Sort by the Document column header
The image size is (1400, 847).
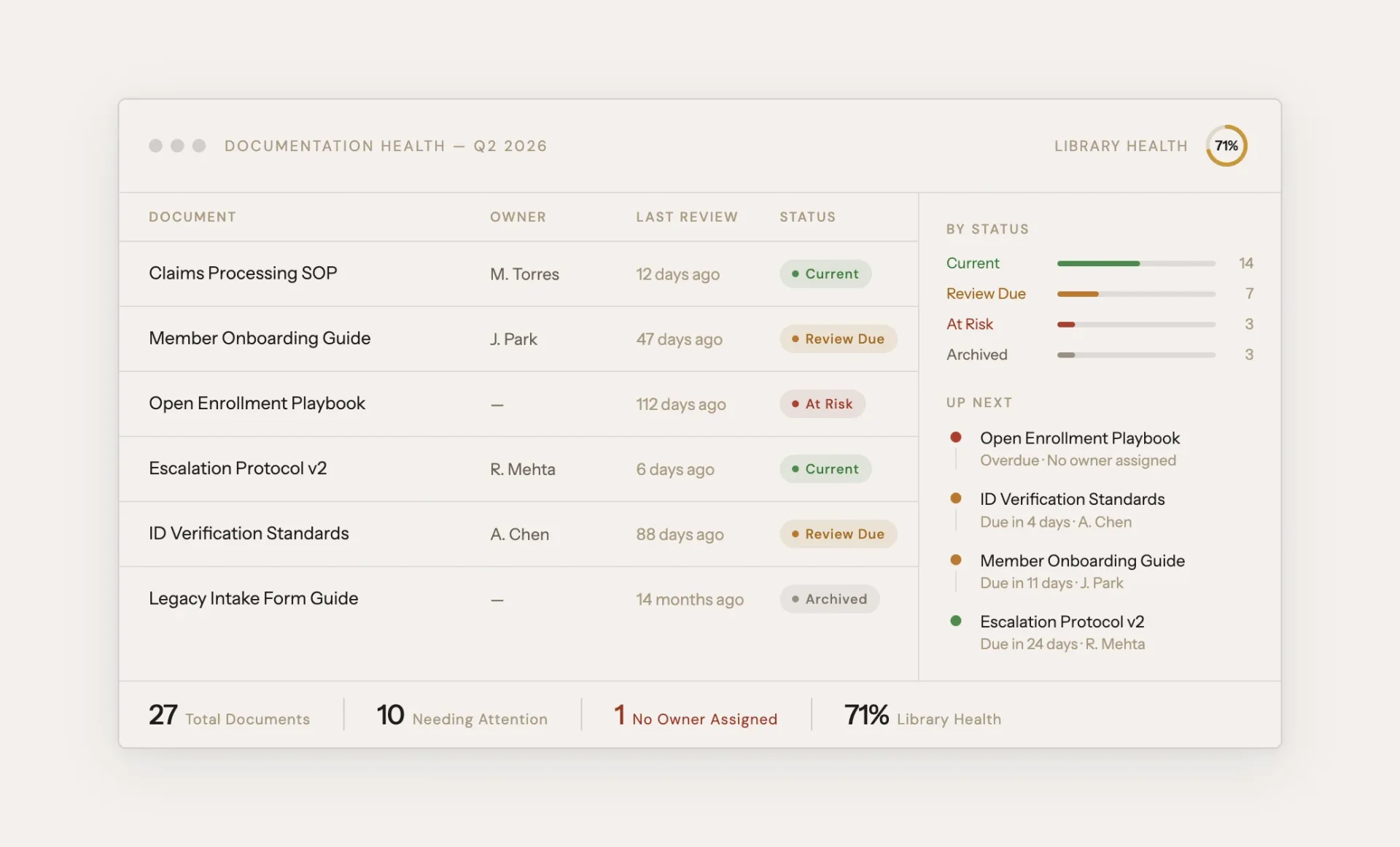[x=192, y=217]
